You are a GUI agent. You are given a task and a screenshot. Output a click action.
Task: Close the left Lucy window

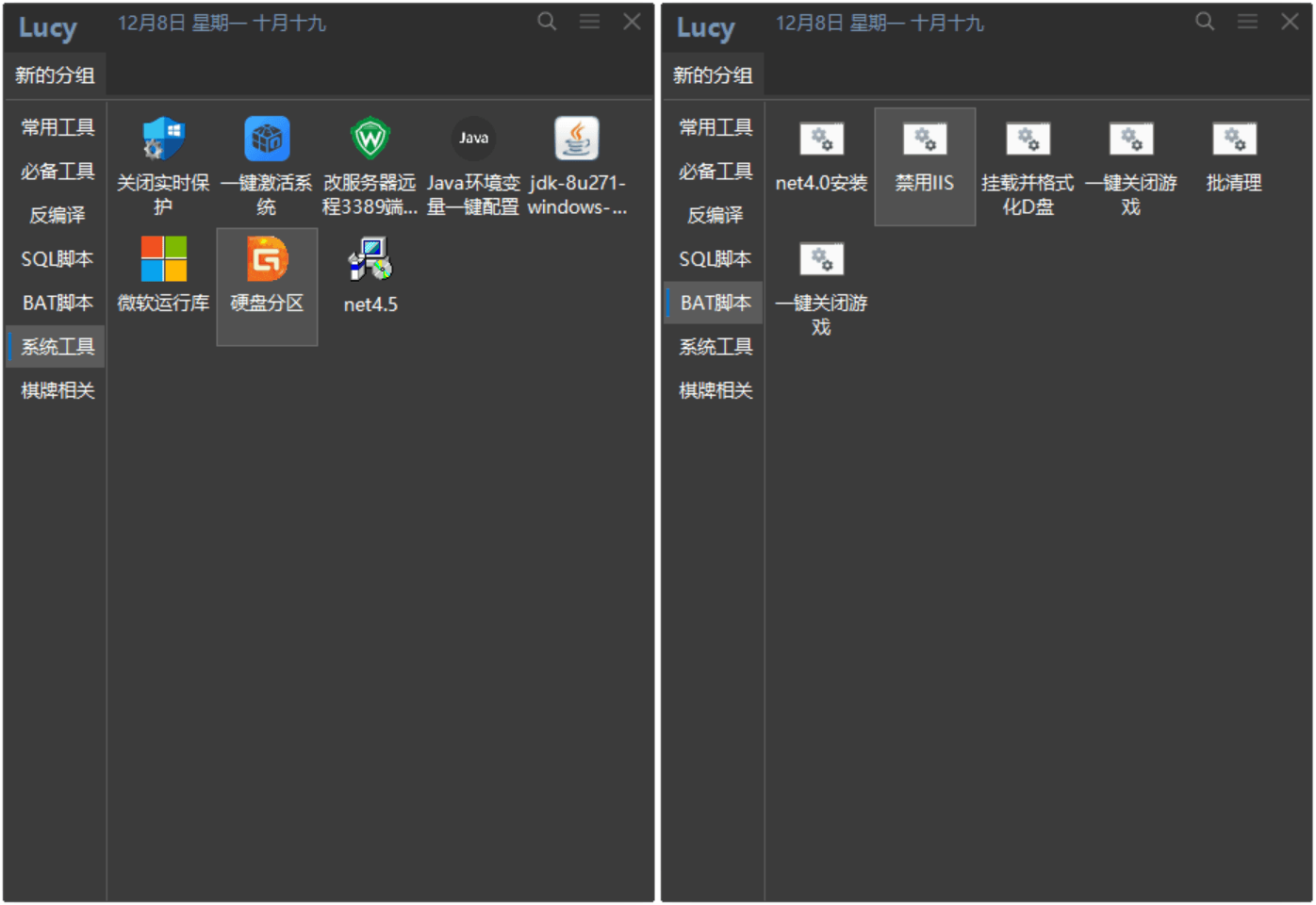click(x=632, y=22)
